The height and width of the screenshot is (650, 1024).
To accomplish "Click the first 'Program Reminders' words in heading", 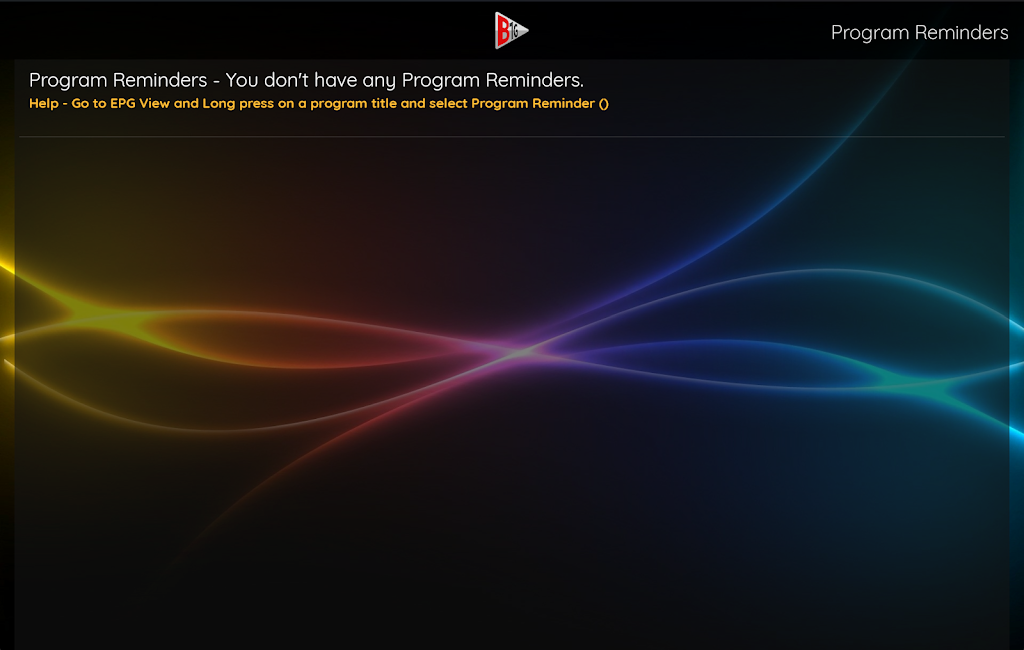I will (117, 80).
